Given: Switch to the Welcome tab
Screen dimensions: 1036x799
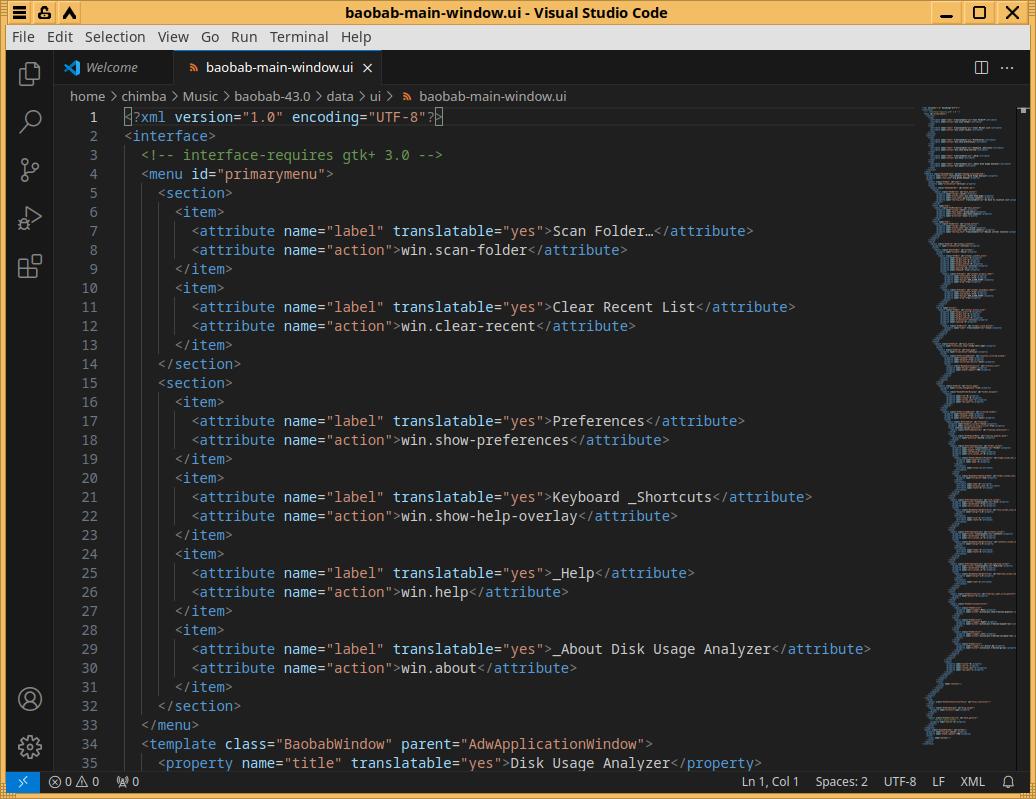Looking at the screenshot, I should click(111, 68).
